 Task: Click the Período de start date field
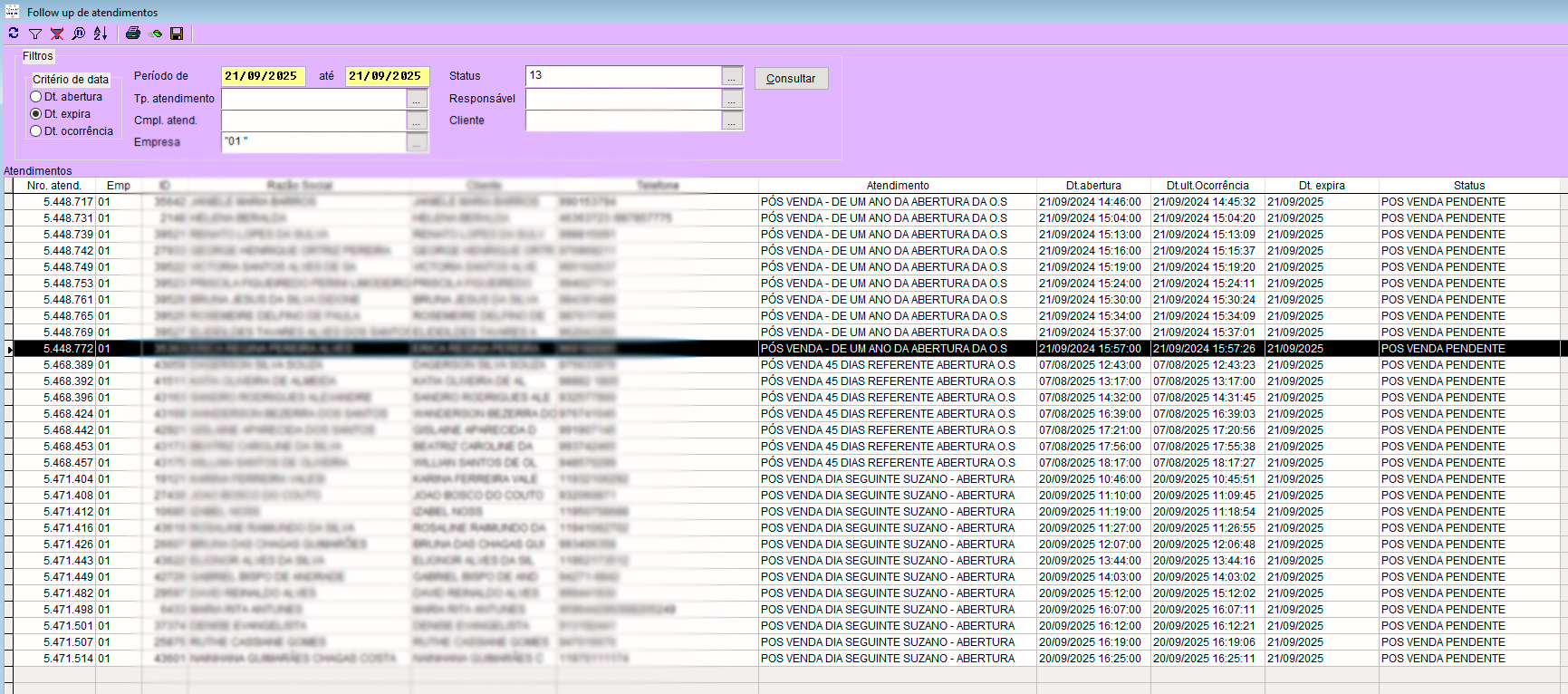263,76
